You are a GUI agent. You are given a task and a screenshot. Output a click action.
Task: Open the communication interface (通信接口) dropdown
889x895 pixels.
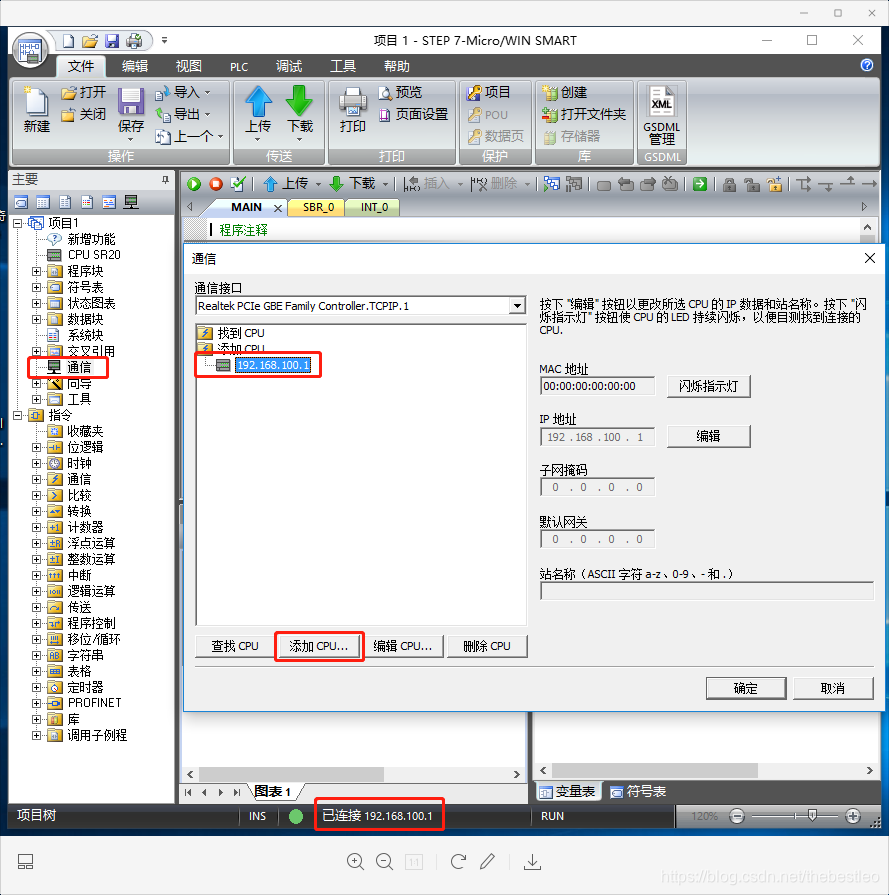(x=517, y=306)
